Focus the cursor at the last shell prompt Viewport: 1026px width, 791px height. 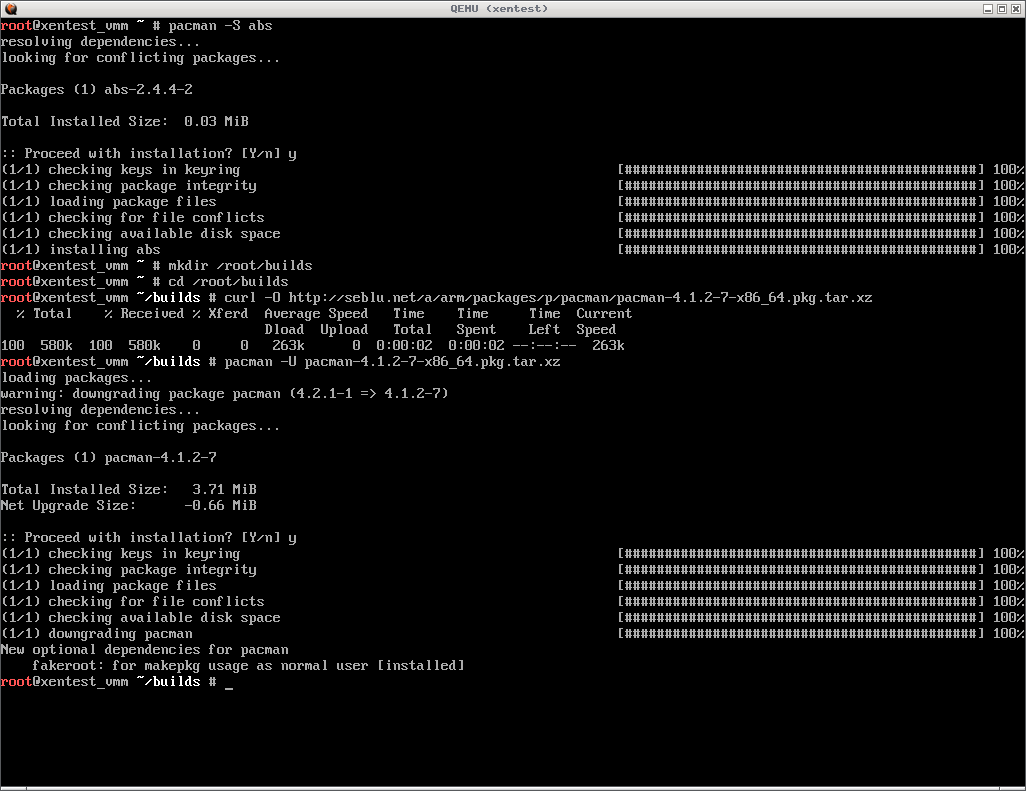(x=229, y=682)
